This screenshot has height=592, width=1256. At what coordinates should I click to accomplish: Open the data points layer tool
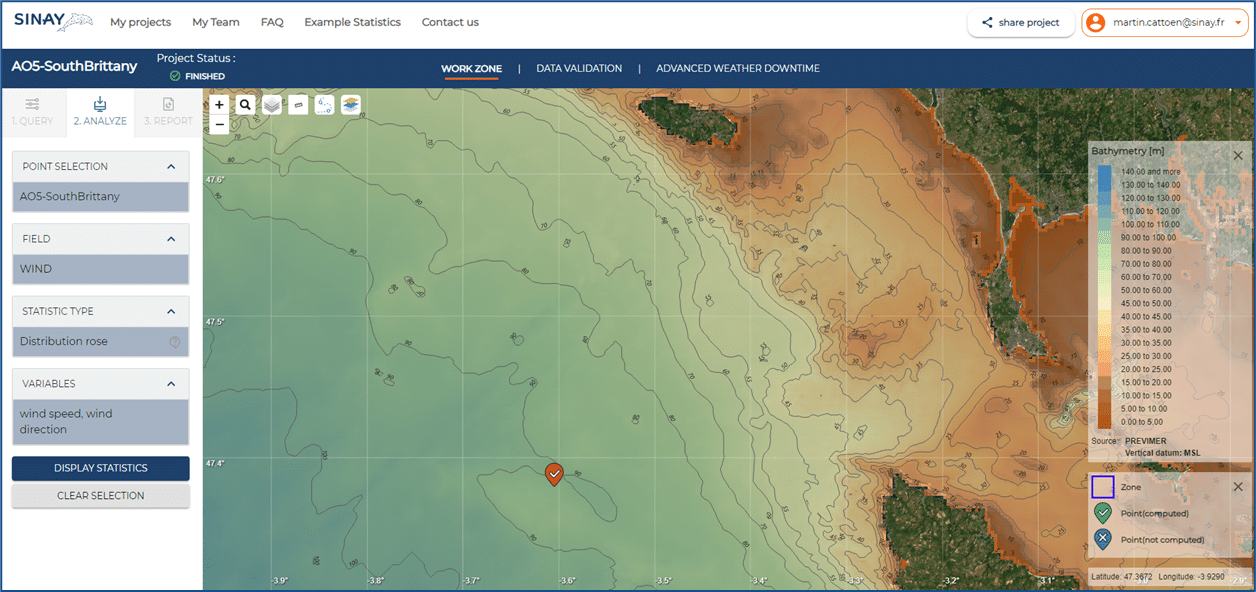coord(323,104)
